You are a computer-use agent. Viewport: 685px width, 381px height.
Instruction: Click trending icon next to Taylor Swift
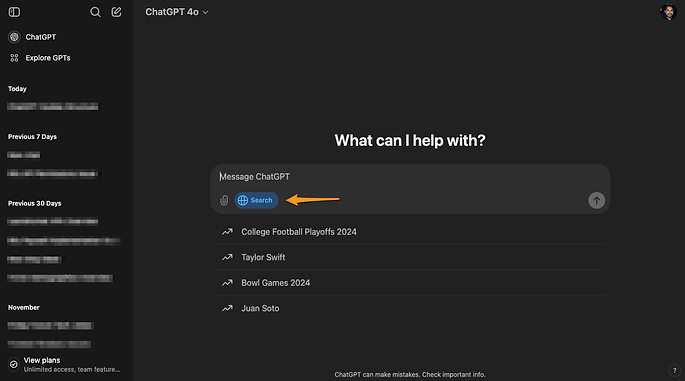point(227,257)
